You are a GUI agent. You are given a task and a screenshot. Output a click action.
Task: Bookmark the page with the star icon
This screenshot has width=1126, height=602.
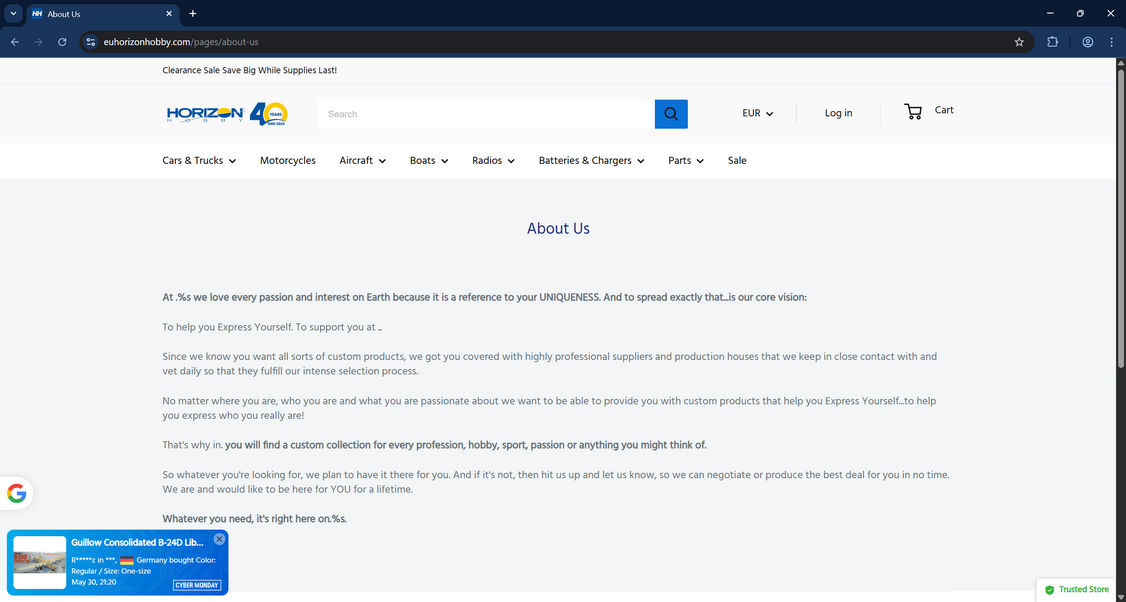pyautogui.click(x=1019, y=42)
